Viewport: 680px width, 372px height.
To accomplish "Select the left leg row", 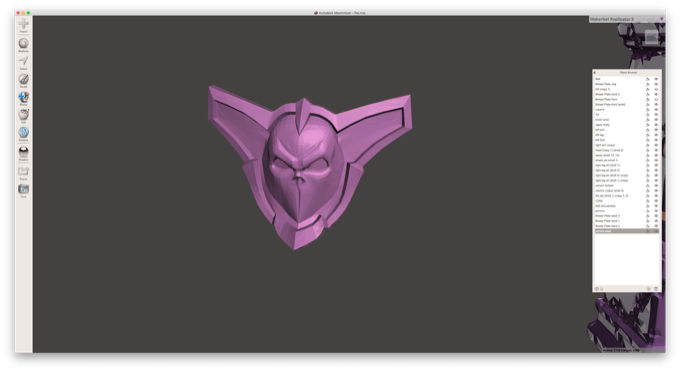I will [627, 135].
